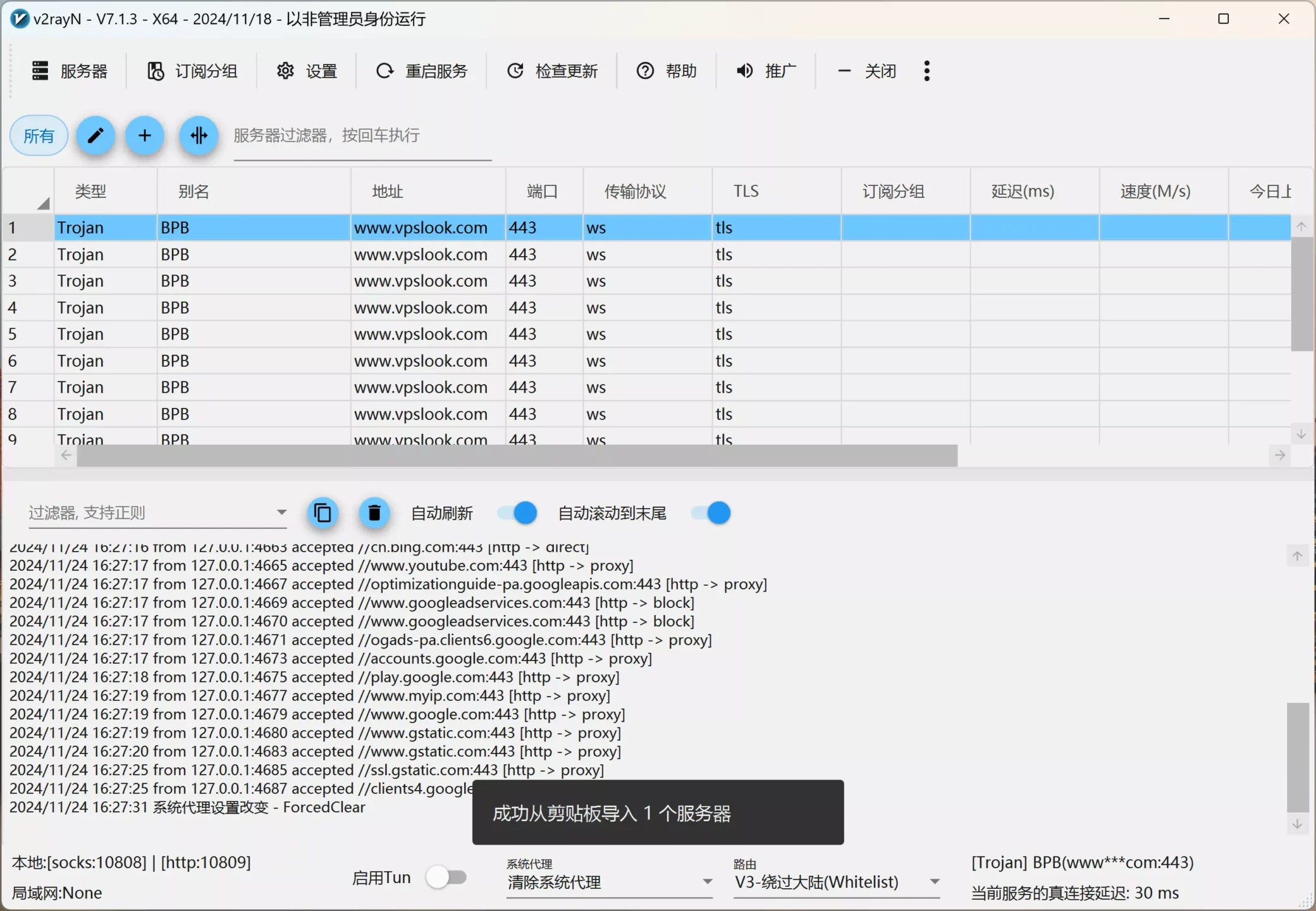Open the routing V3 Whitelist dropdown
The height and width of the screenshot is (911, 1316).
pyautogui.click(x=836, y=882)
